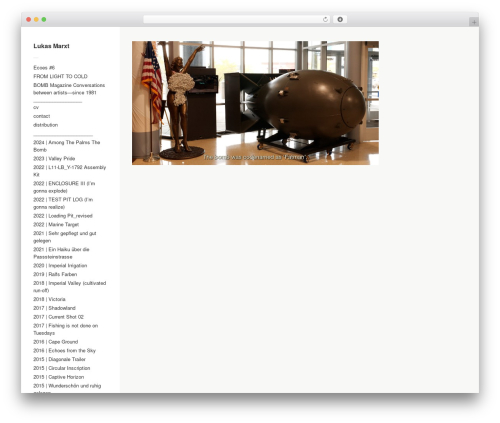The height and width of the screenshot is (423, 500).
Task: Focus the browser address bar
Action: point(237,19)
